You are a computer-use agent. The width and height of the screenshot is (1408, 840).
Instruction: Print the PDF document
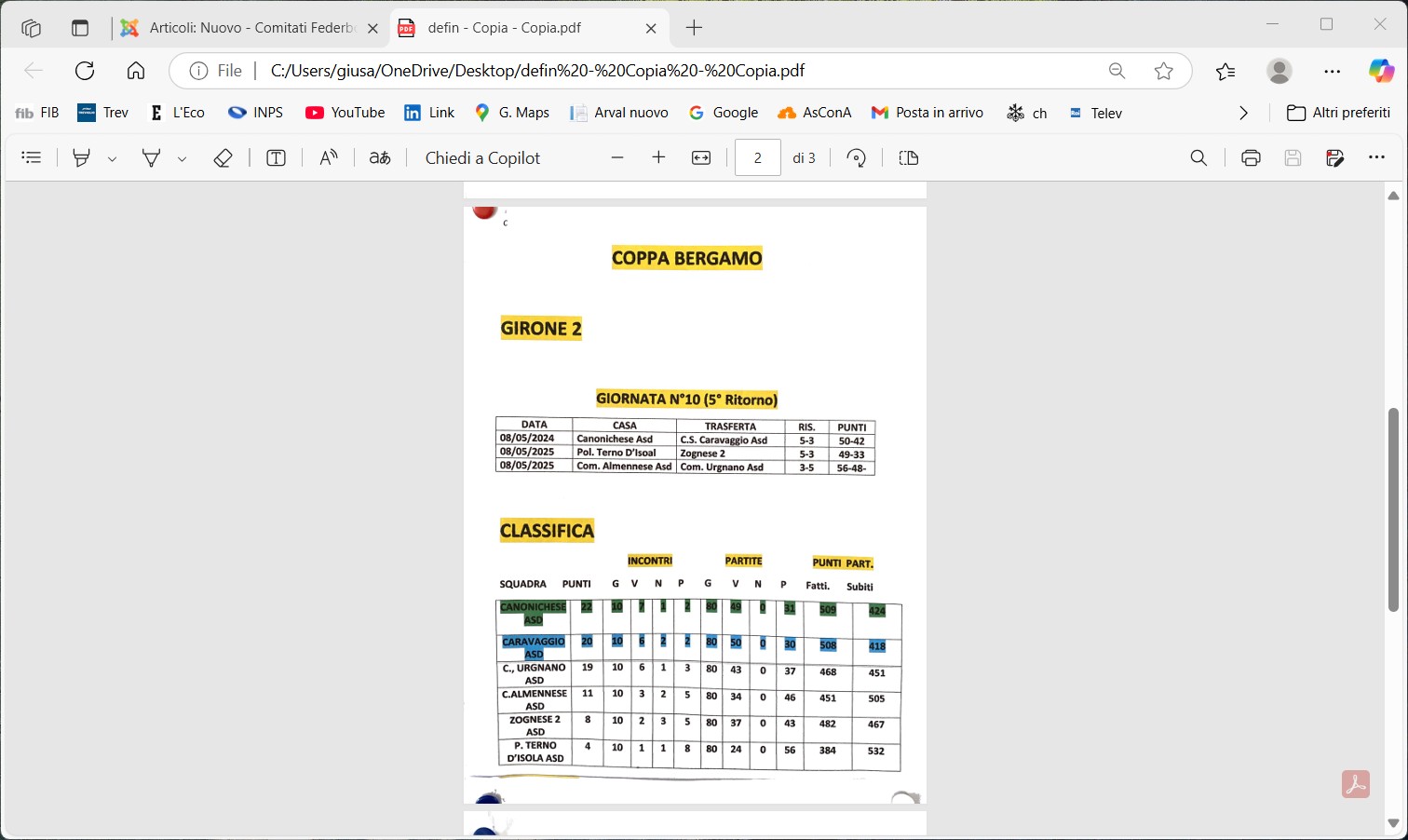[x=1251, y=158]
